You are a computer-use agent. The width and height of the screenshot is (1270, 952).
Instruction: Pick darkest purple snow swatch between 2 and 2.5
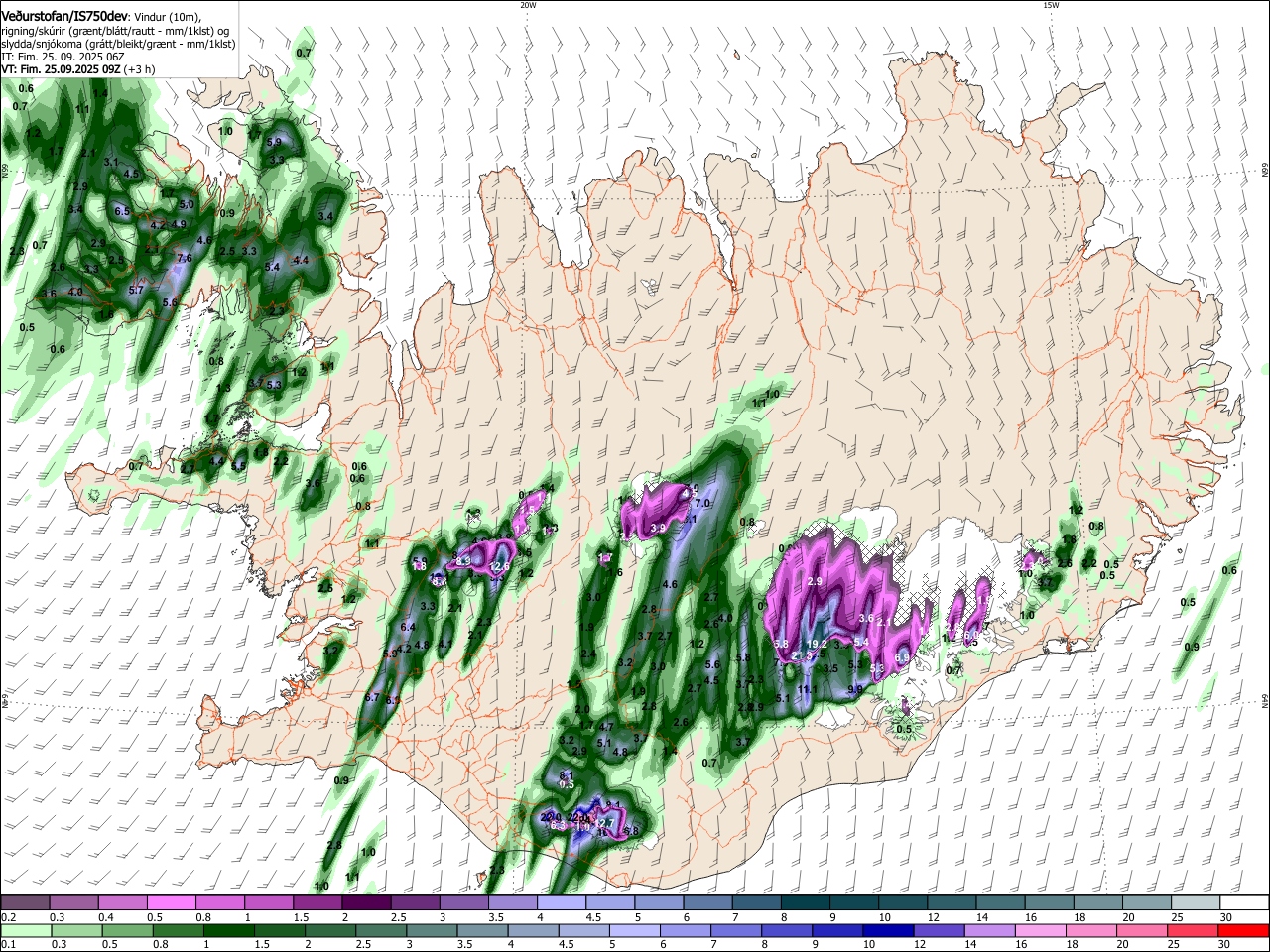coord(366,903)
